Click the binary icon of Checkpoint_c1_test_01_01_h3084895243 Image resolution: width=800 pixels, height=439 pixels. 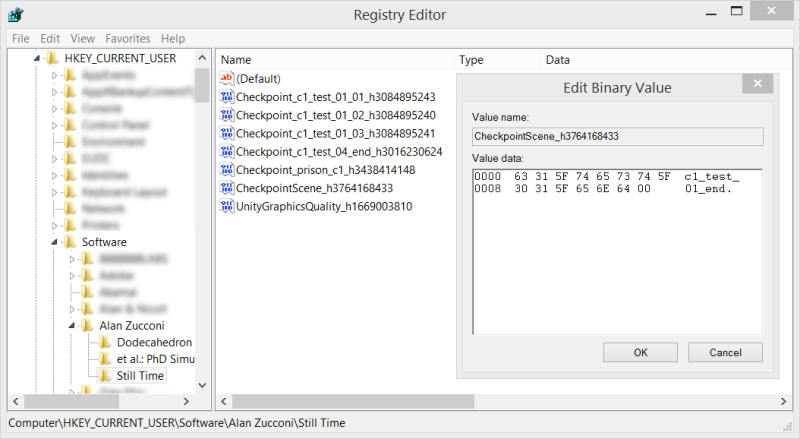pyautogui.click(x=226, y=97)
